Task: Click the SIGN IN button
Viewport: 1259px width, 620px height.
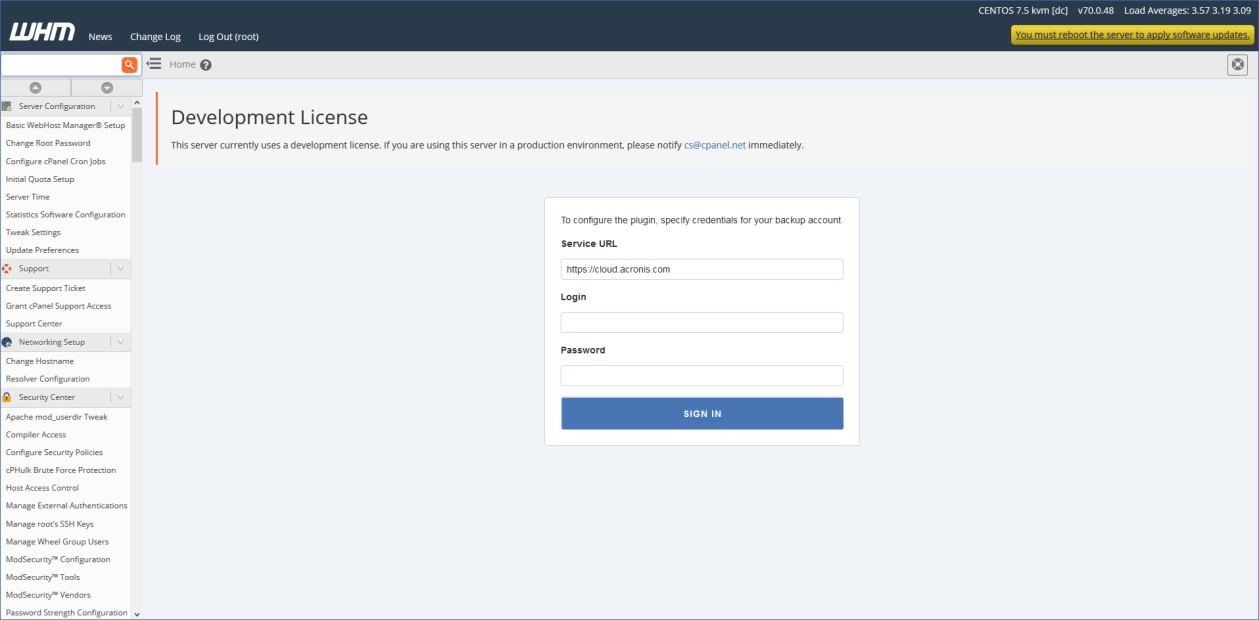Action: [702, 413]
